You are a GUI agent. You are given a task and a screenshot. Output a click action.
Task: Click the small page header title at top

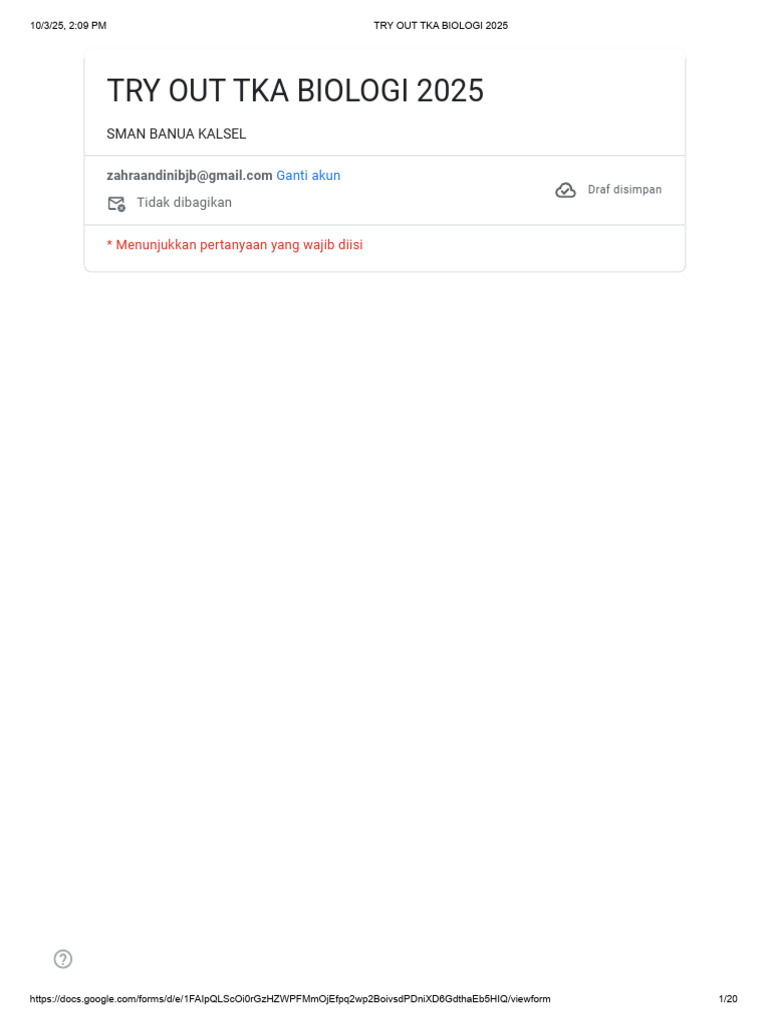441,25
